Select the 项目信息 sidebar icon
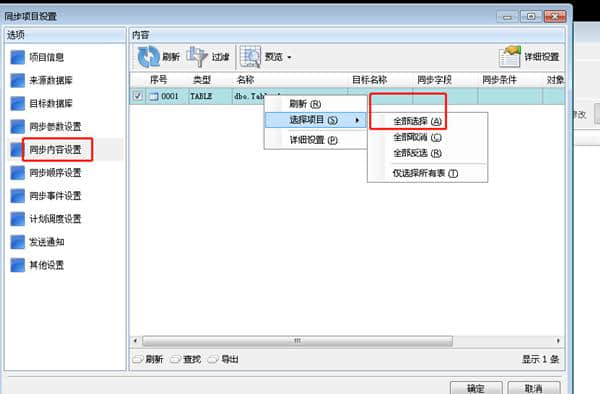 (18, 57)
